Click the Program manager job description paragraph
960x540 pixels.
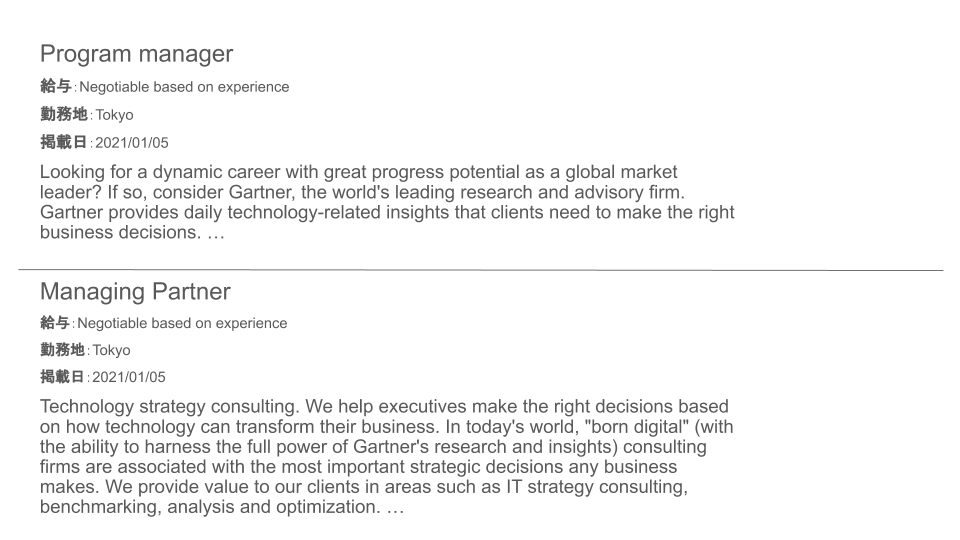(387, 202)
